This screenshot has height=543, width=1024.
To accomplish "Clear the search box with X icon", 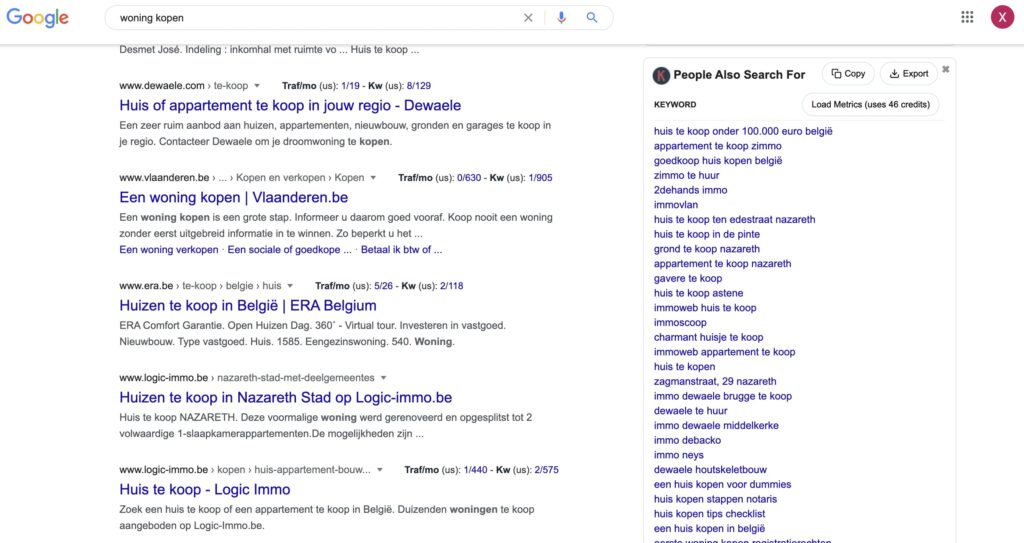I will tap(528, 18).
